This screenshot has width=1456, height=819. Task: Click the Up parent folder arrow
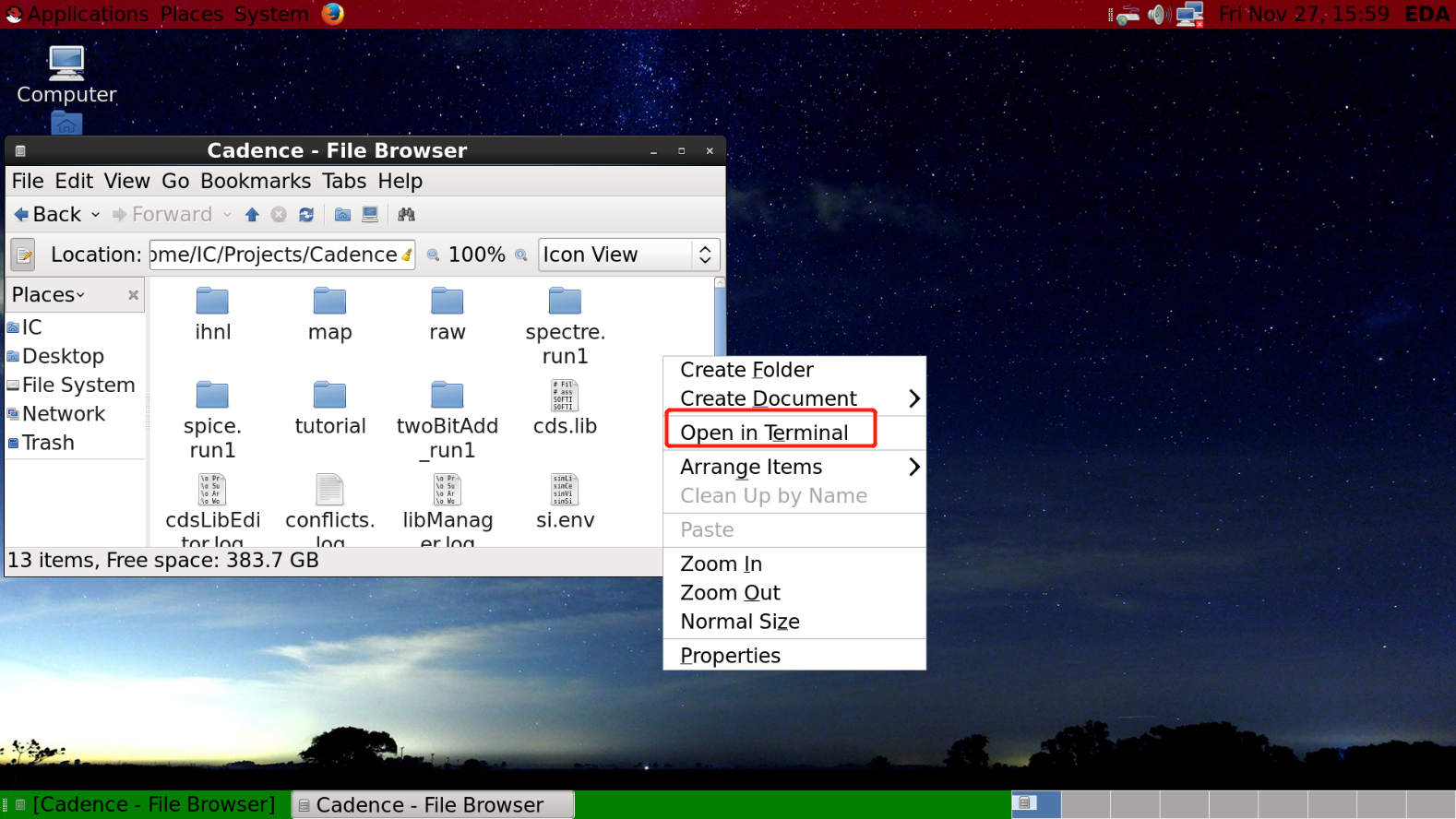pos(252,215)
